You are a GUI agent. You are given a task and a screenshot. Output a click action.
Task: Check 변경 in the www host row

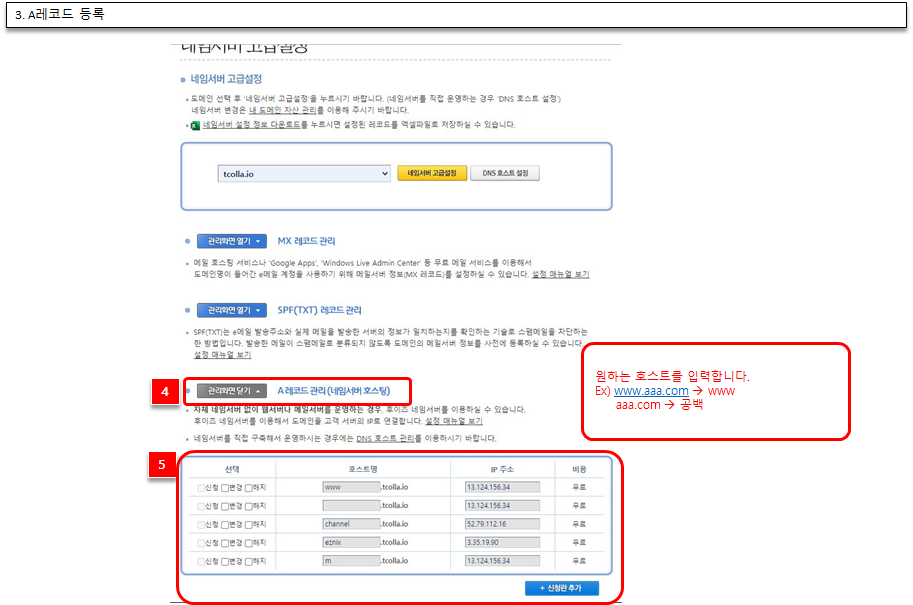[x=225, y=488]
